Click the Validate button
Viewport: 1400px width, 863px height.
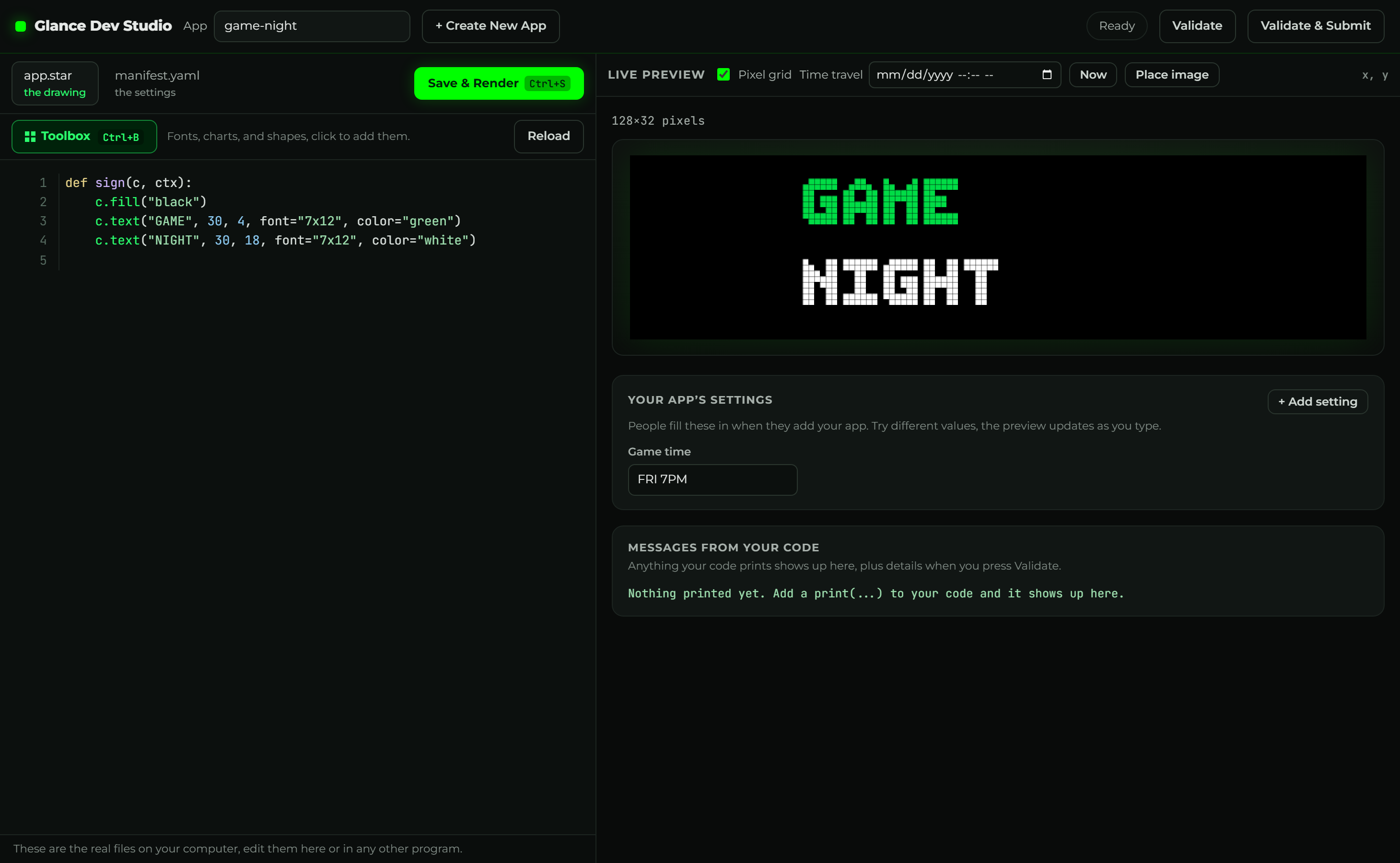[1197, 26]
